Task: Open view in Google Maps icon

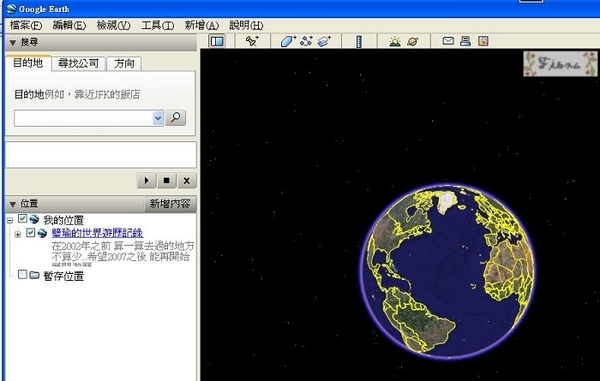Action: pyautogui.click(x=483, y=41)
